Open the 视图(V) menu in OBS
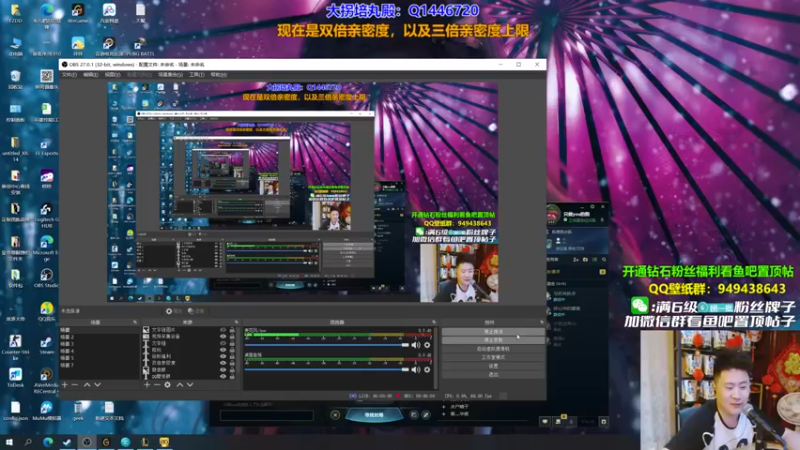800x450 pixels. [112, 74]
